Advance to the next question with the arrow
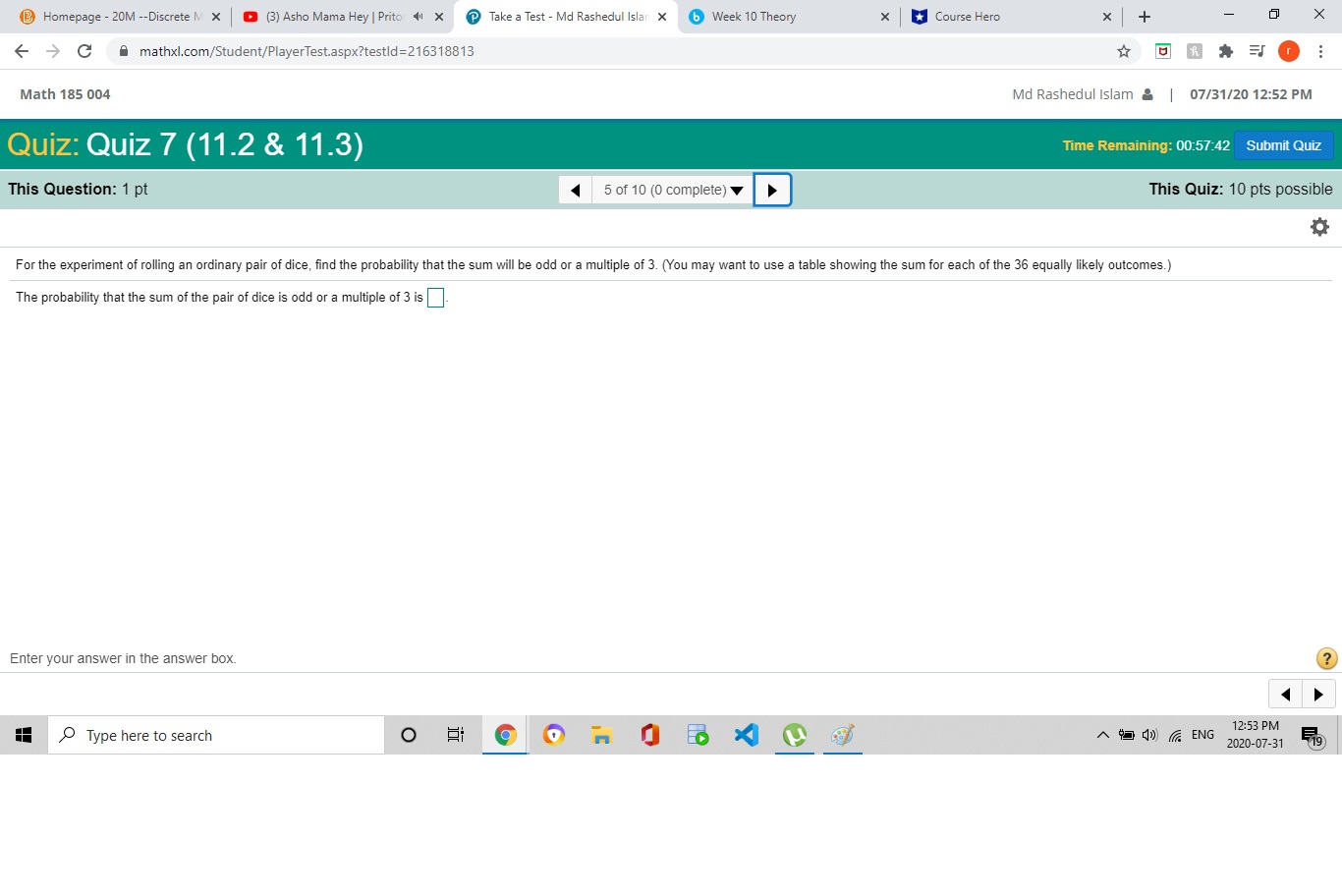 [772, 190]
